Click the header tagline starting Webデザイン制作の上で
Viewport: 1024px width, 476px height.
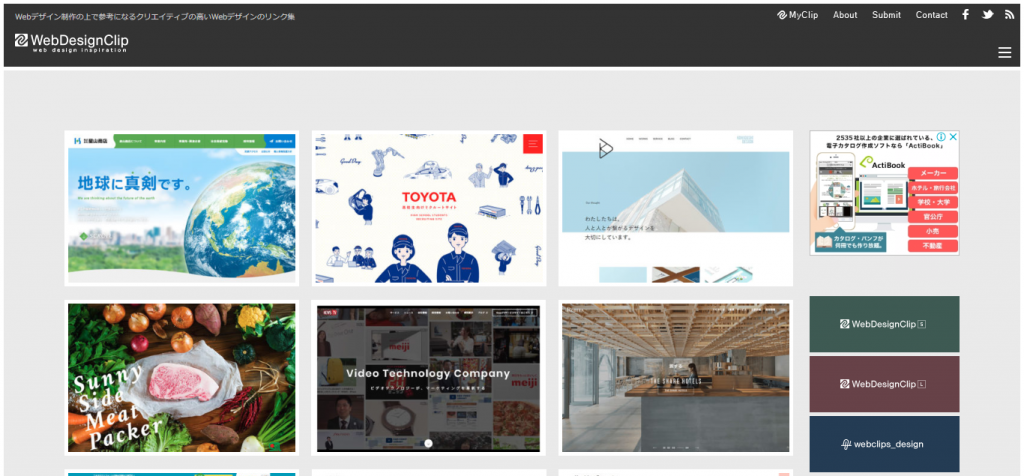[155, 16]
